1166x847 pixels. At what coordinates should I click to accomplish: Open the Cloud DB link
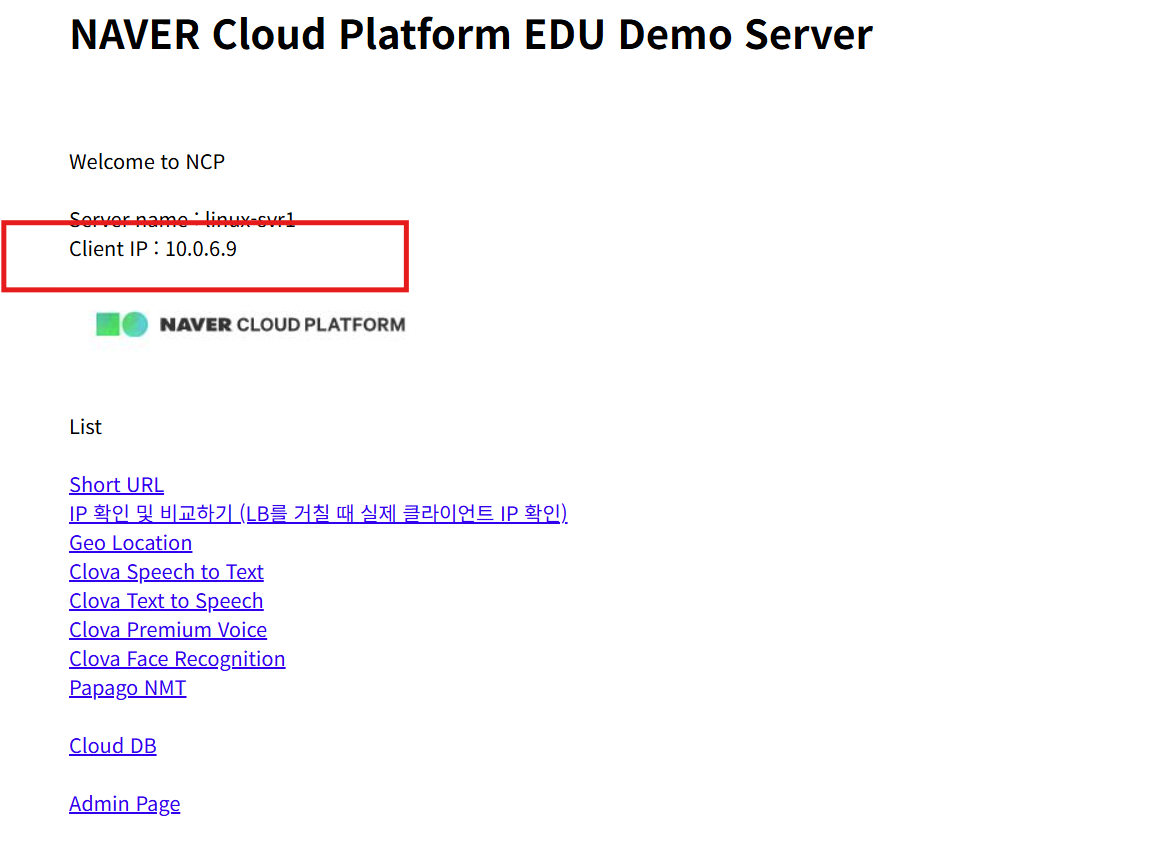pyautogui.click(x=112, y=746)
